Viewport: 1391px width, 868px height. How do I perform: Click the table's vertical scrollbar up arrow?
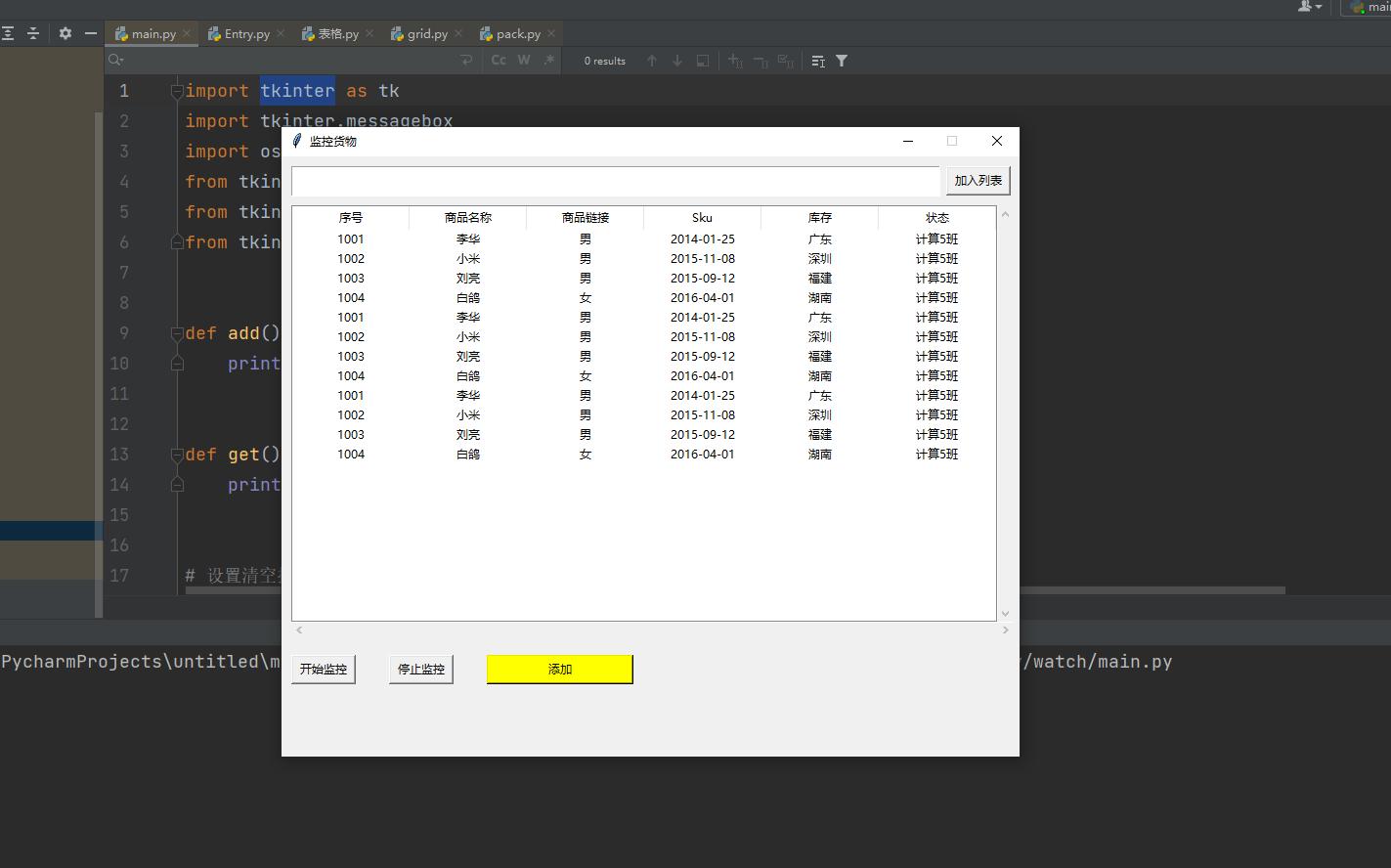pos(1005,214)
